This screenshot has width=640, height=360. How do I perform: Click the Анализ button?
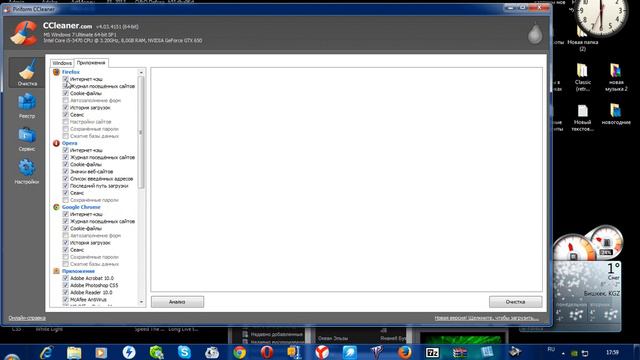177,302
